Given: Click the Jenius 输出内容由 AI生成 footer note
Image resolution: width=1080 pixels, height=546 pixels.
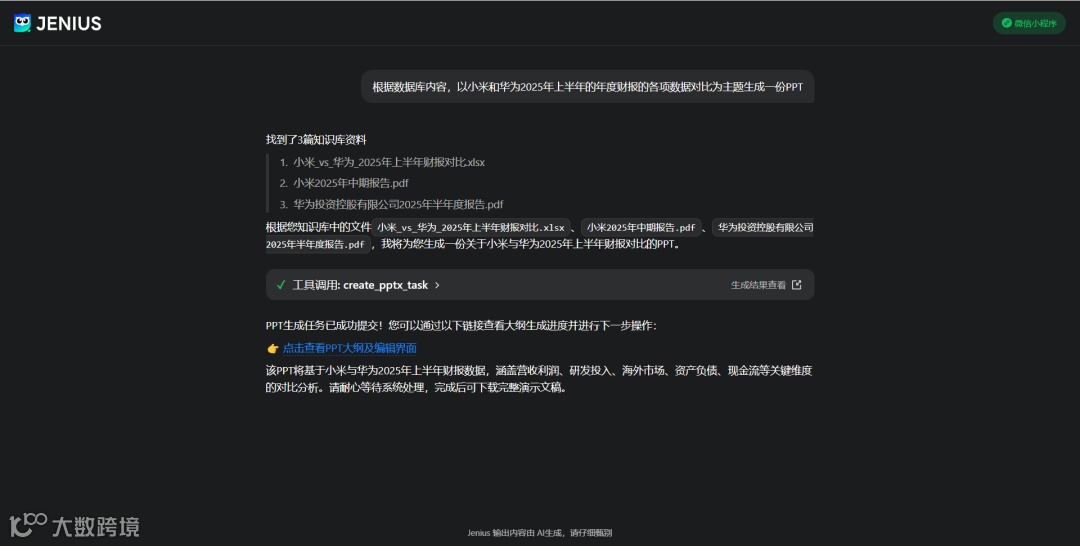Looking at the screenshot, I should tap(539, 533).
